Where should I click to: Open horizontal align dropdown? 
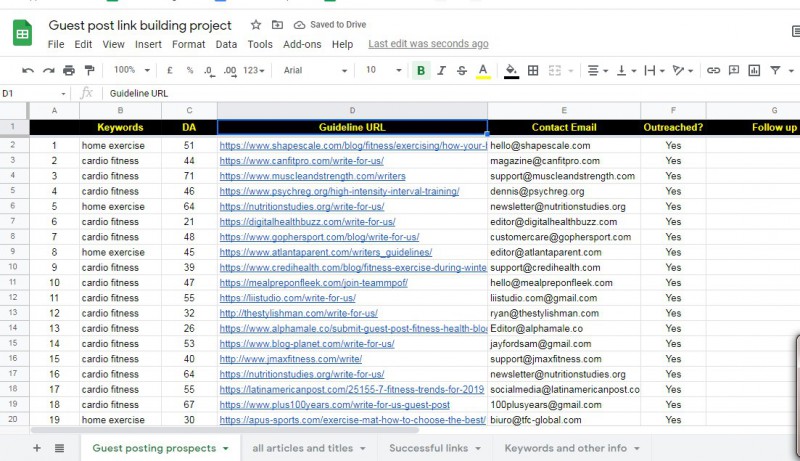597,70
